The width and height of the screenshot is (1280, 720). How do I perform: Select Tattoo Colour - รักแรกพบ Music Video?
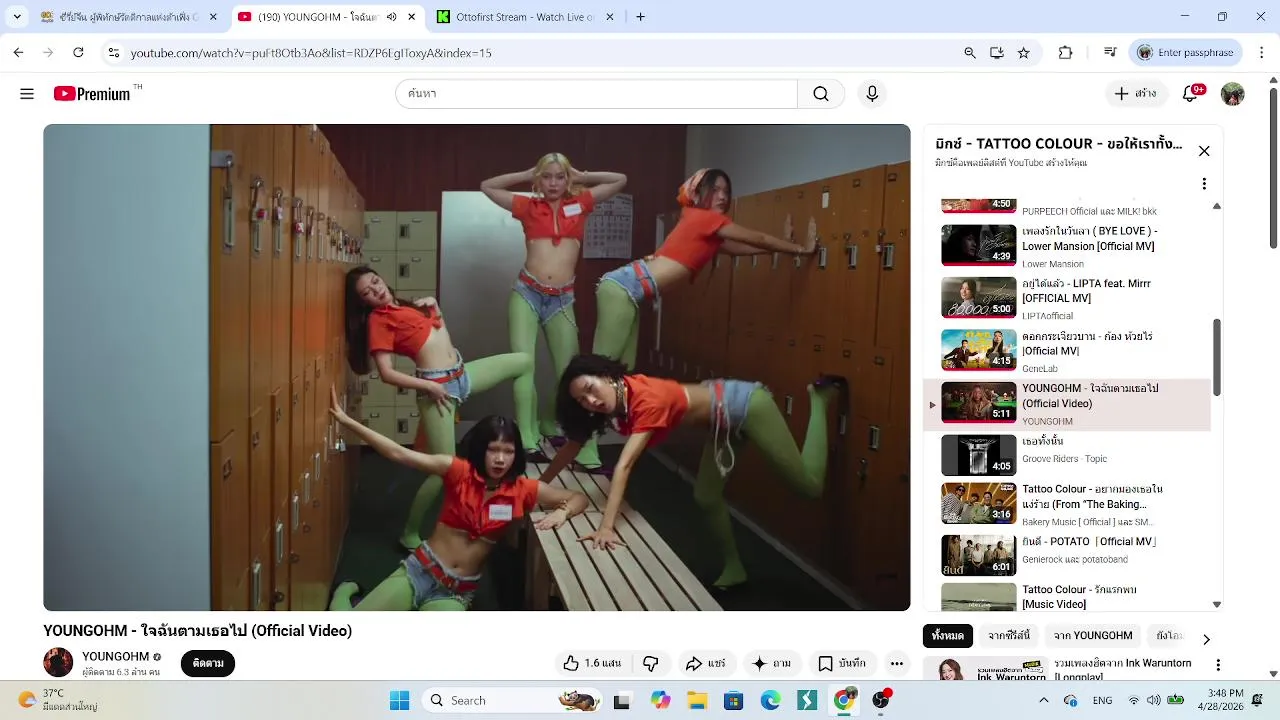1067,597
